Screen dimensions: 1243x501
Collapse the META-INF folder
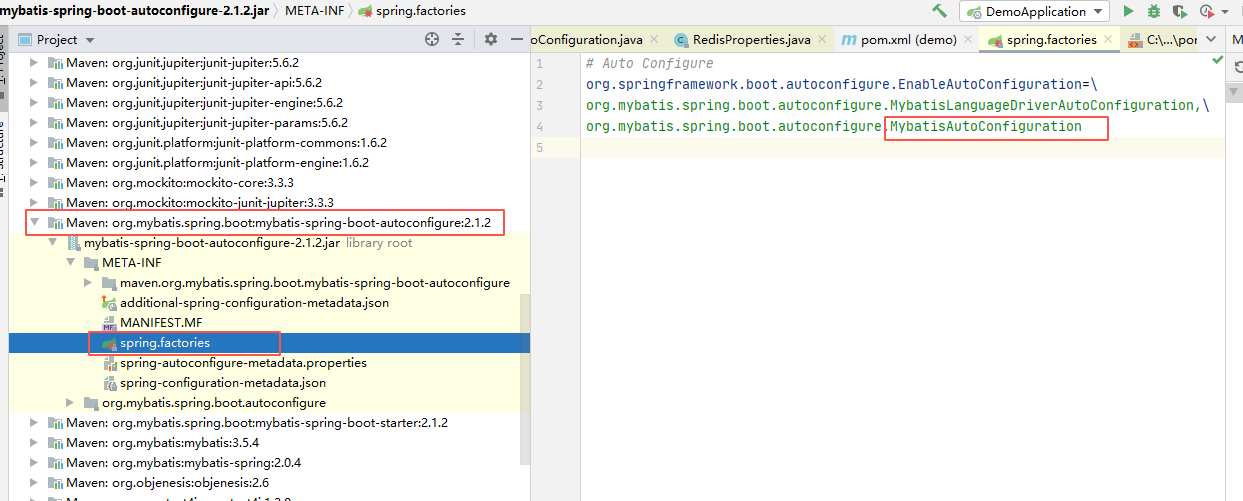(x=72, y=263)
